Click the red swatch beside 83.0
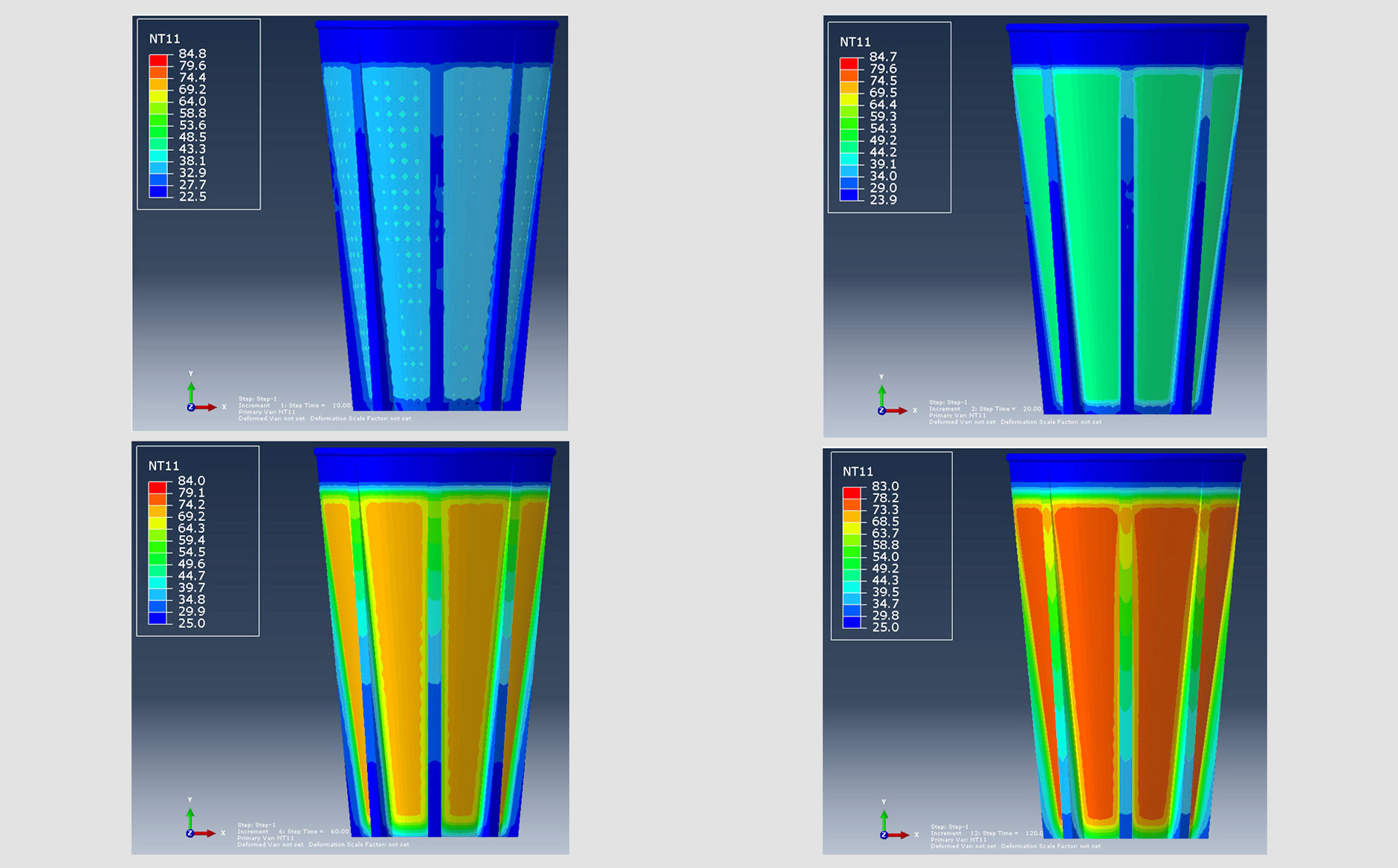The width and height of the screenshot is (1398, 868). coord(852,493)
